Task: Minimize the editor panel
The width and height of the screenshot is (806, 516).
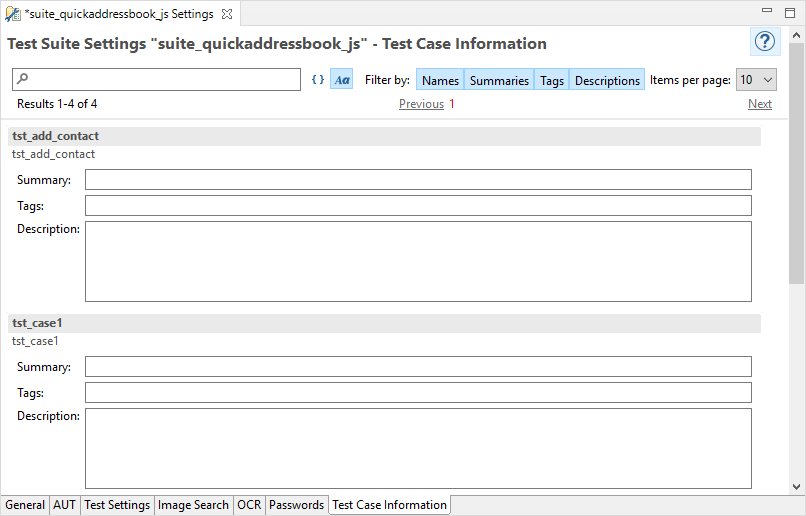Action: (x=766, y=11)
